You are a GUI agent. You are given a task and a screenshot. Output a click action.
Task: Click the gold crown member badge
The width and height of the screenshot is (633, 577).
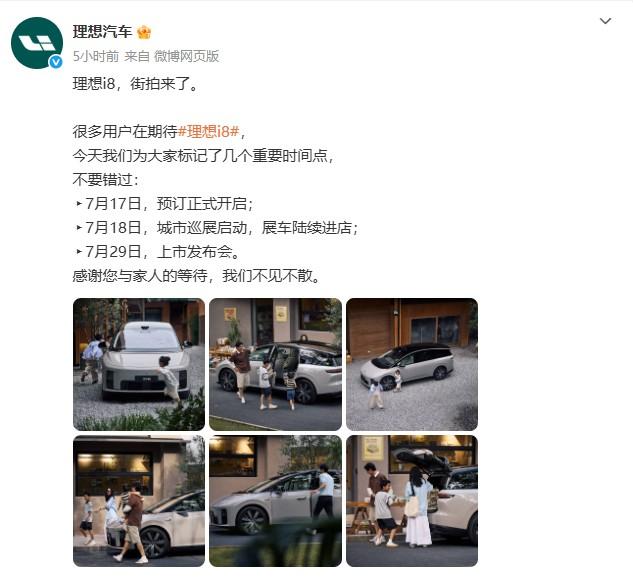(x=144, y=32)
